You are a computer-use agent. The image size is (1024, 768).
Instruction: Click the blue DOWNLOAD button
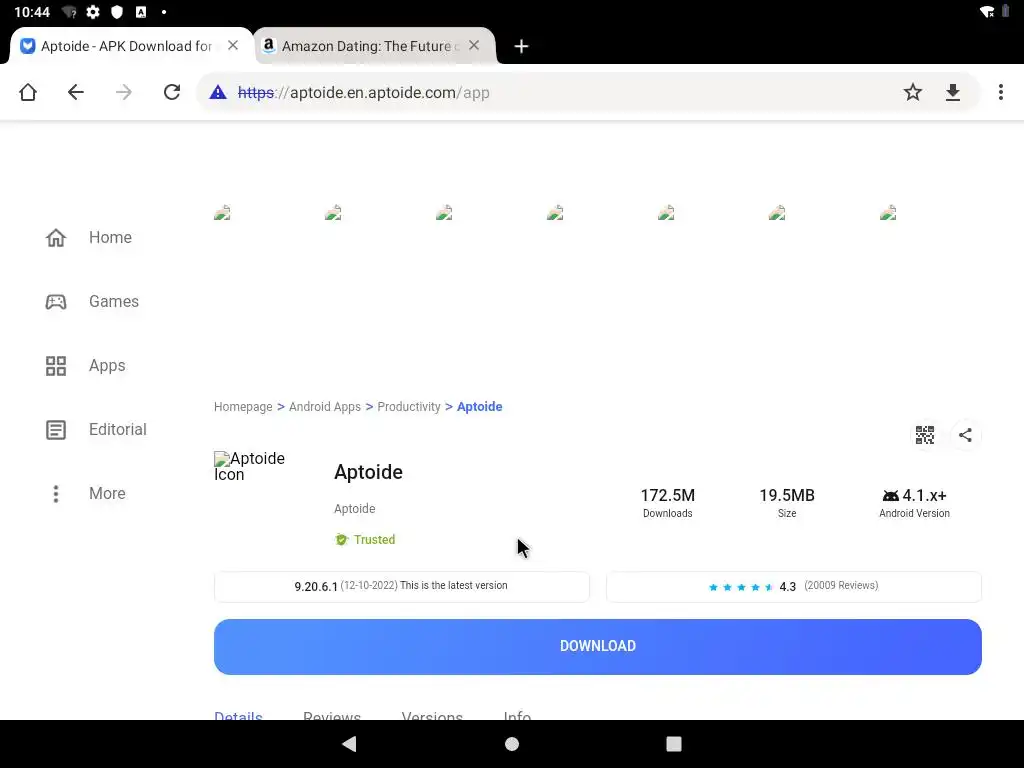[598, 647]
